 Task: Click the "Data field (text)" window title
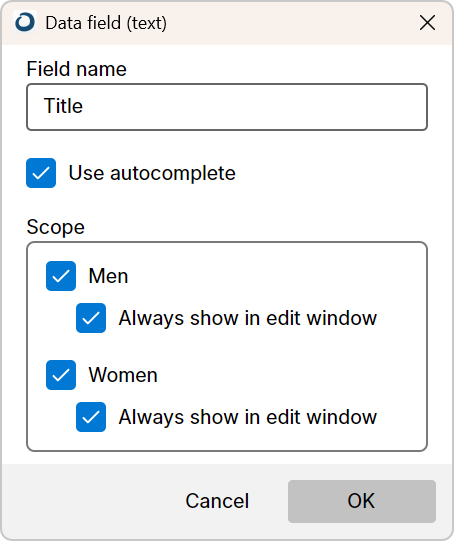pyautogui.click(x=106, y=23)
